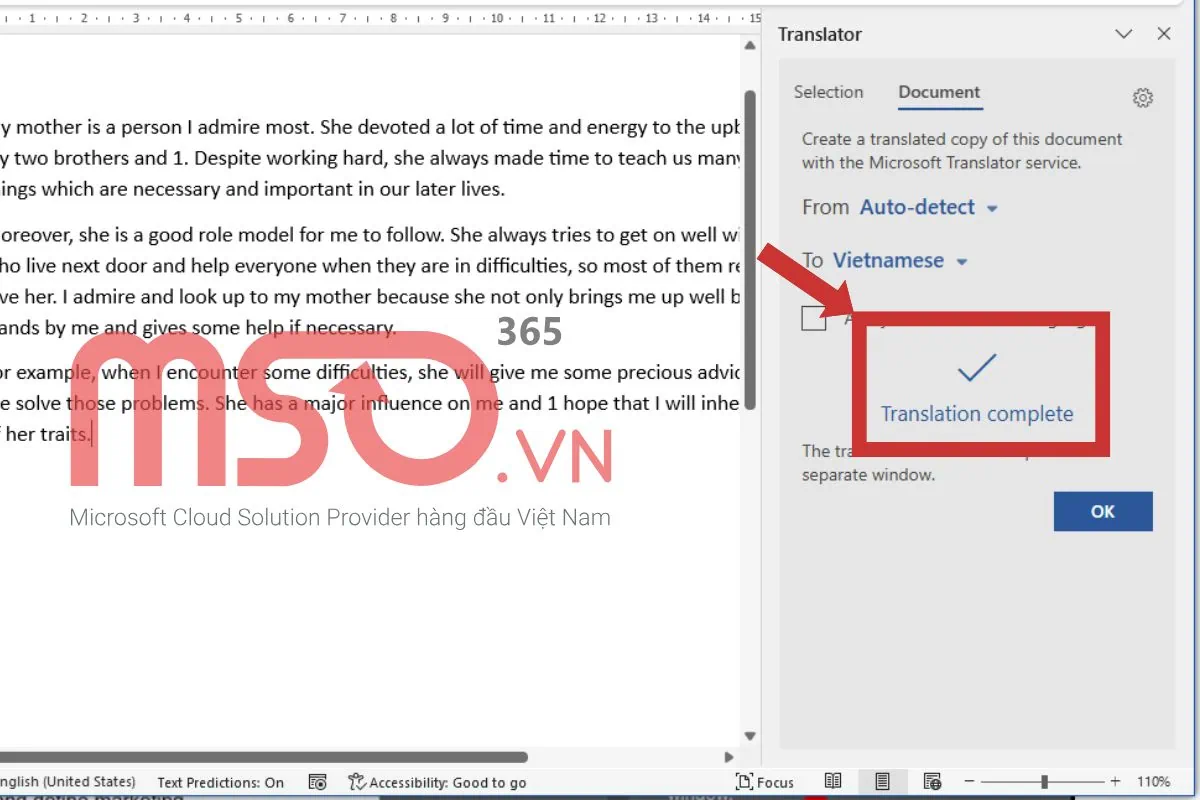Viewport: 1200px width, 800px height.
Task: Collapse the Translator pane with the chevron
Action: [x=1123, y=33]
